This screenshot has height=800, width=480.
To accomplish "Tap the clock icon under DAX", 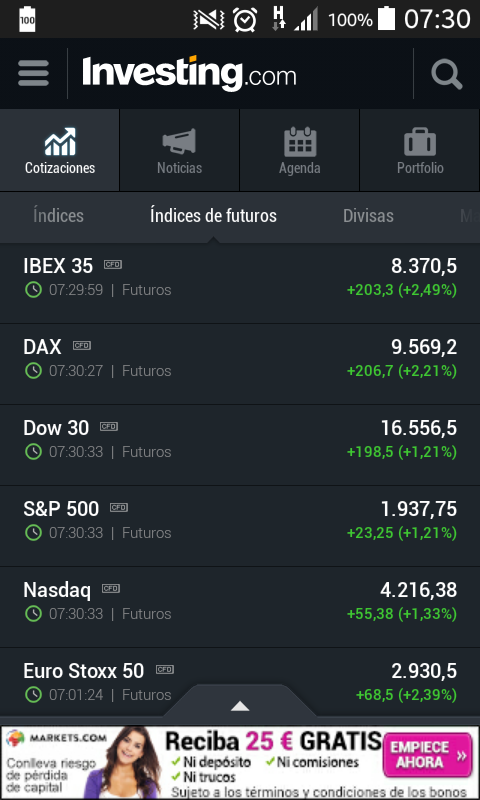I will tap(33, 370).
